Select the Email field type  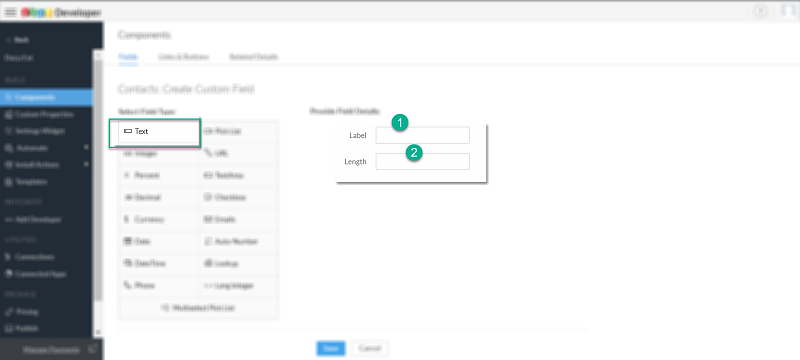pyautogui.click(x=238, y=219)
